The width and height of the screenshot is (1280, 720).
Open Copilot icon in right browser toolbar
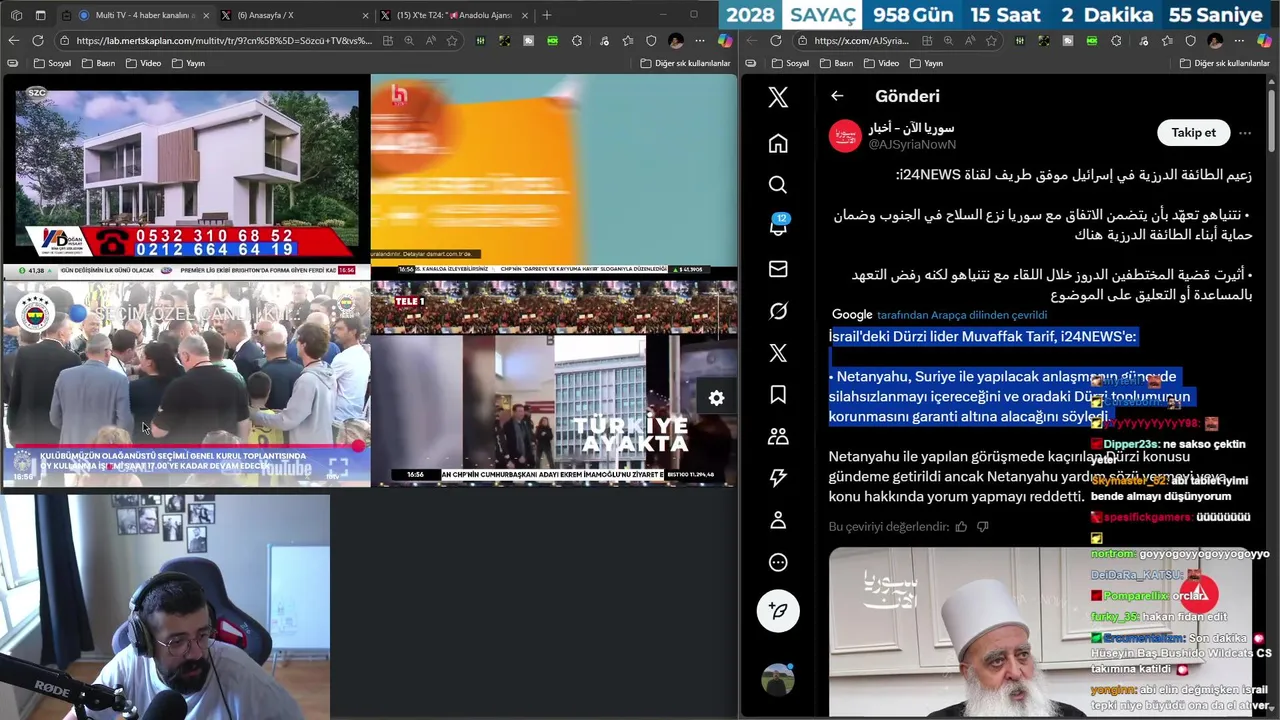pos(1263,41)
